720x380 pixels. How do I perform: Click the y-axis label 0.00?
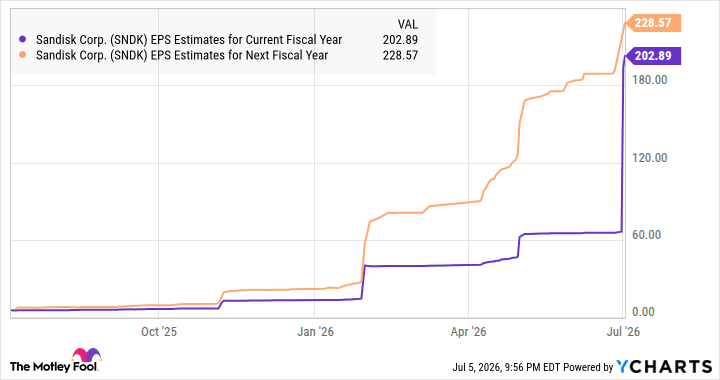(643, 312)
